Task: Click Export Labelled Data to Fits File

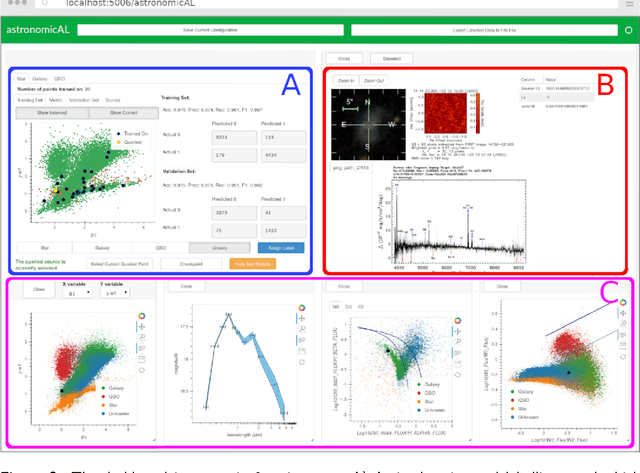Action: 484,30
